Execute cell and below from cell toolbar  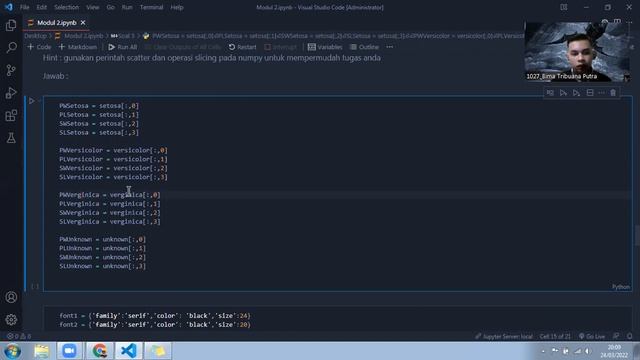point(576,93)
